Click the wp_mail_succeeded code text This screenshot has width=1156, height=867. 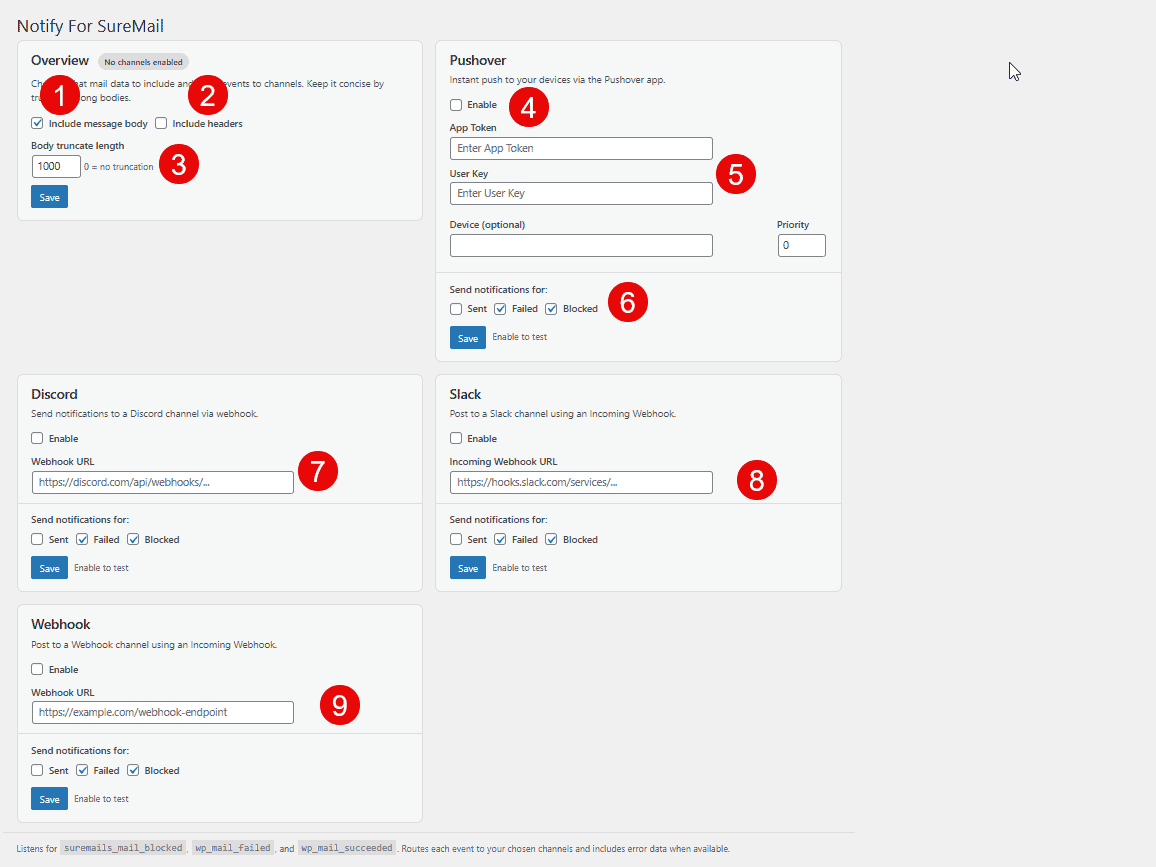click(x=347, y=848)
